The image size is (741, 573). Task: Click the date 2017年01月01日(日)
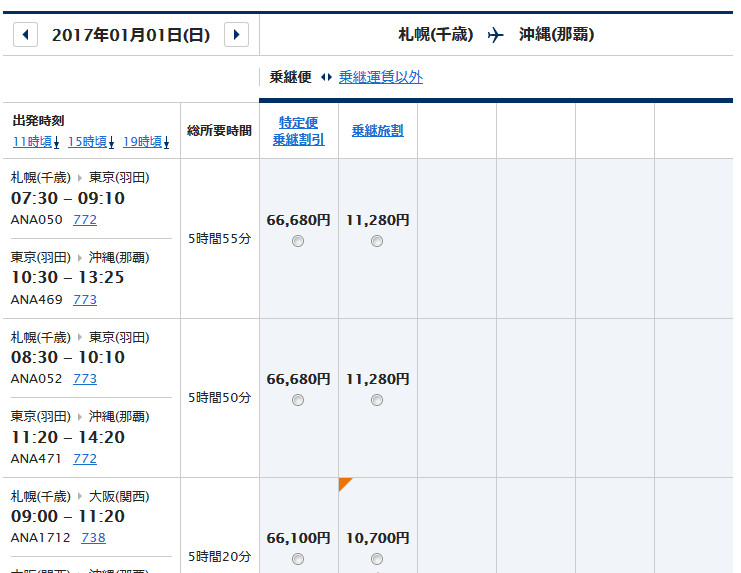coord(131,35)
